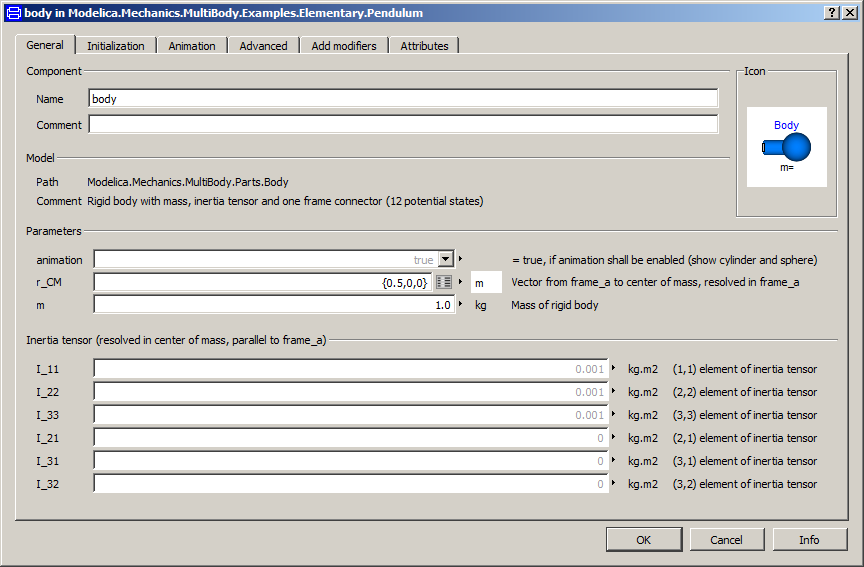Switch to the Advanced tab
Screen dimensions: 864x567
click(x=263, y=46)
